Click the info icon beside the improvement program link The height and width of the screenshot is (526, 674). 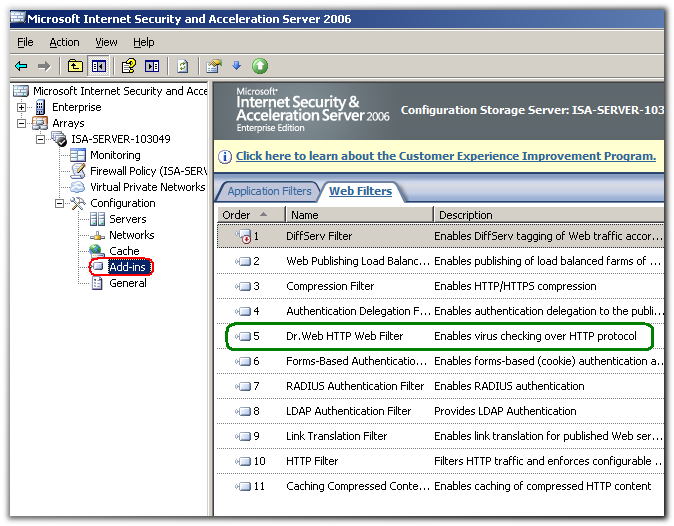pos(225,157)
